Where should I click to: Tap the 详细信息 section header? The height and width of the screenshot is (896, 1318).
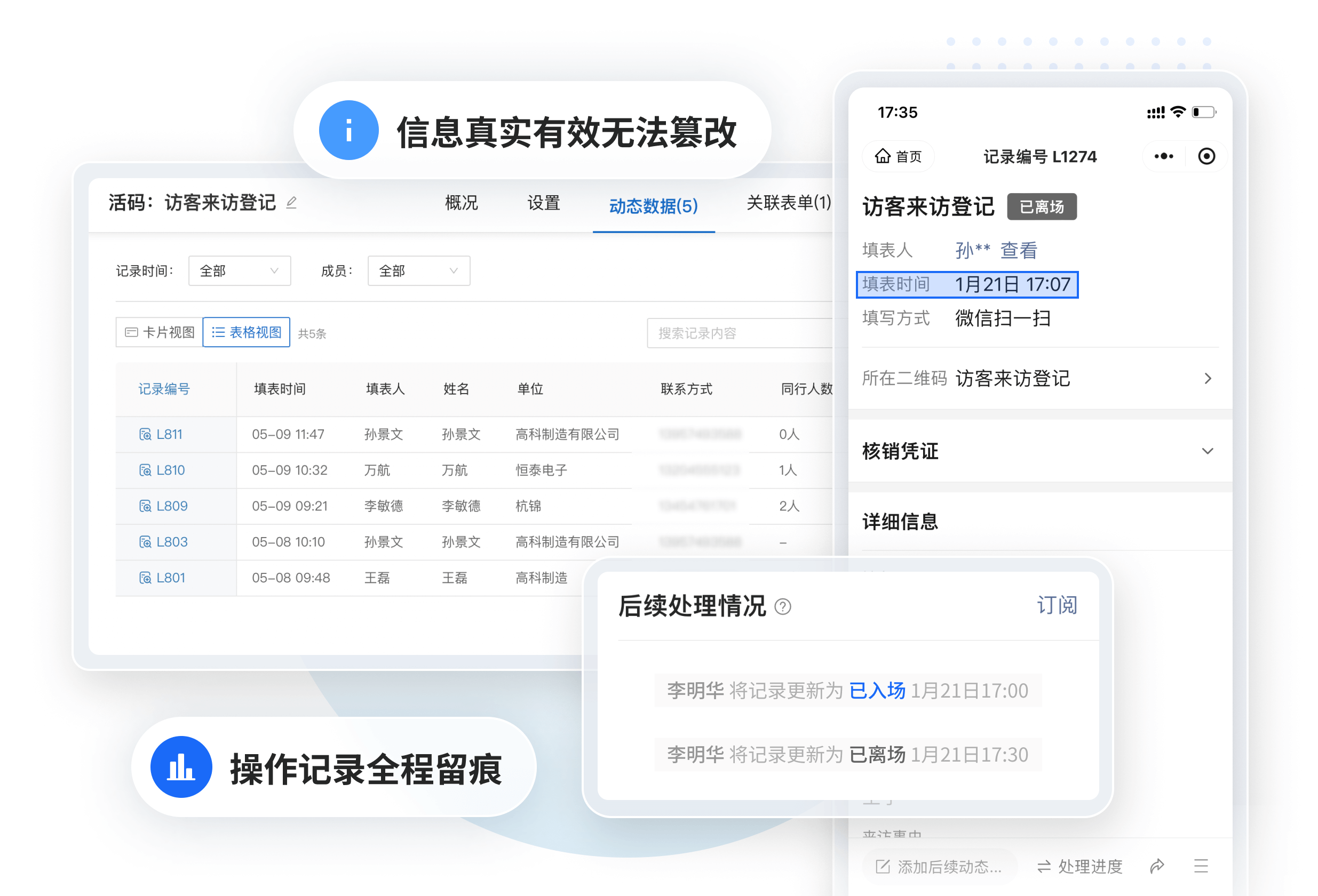[900, 522]
